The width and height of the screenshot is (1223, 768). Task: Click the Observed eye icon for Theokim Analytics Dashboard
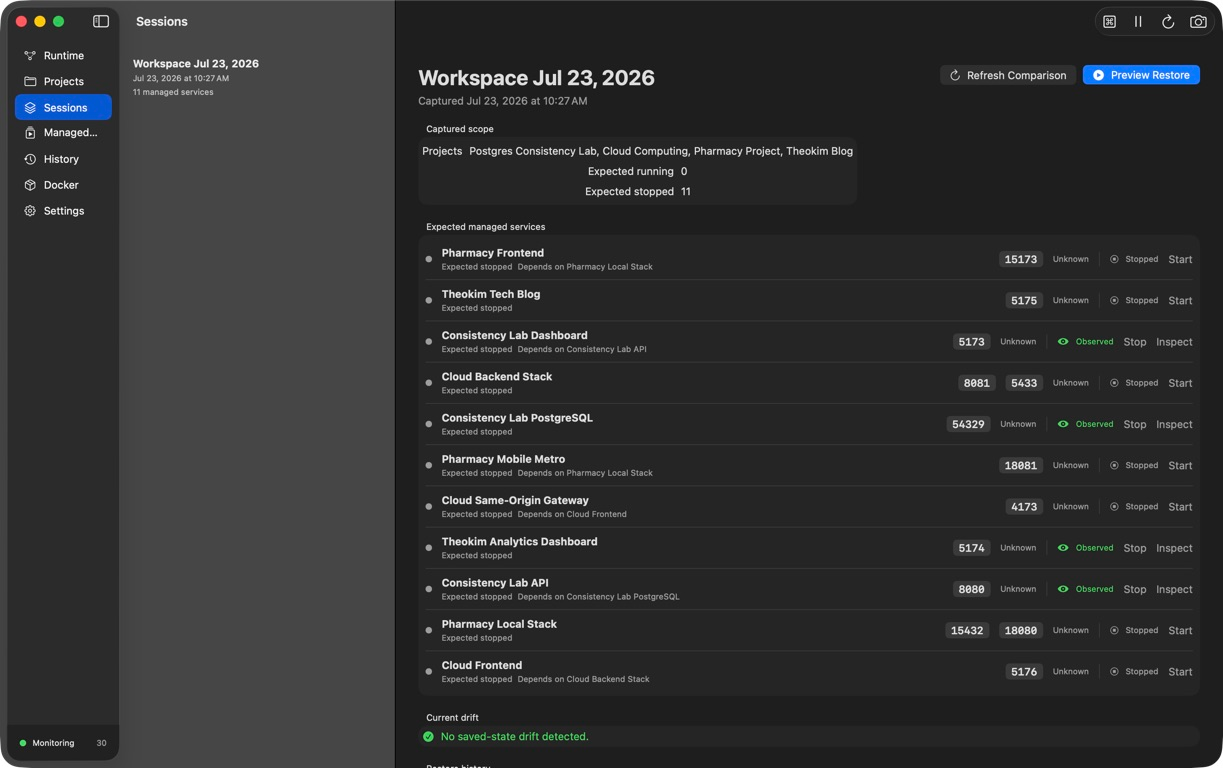click(x=1063, y=548)
